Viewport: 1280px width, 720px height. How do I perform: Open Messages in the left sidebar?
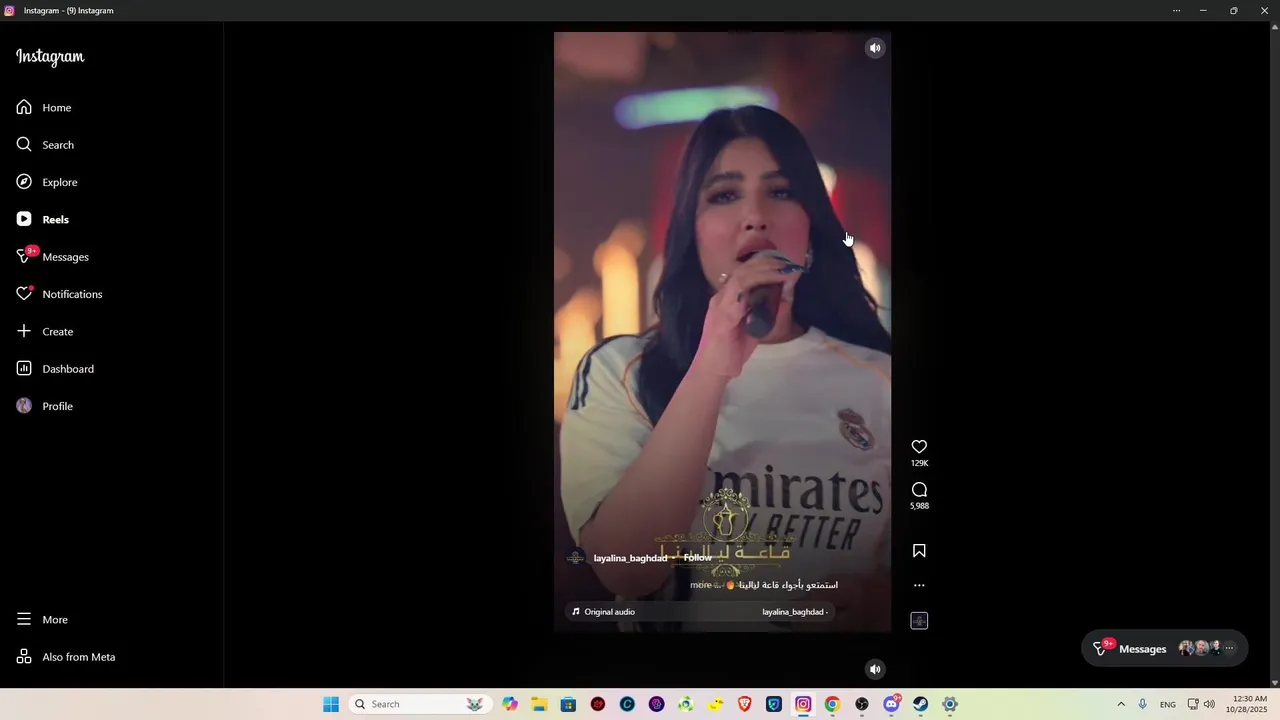(53, 257)
